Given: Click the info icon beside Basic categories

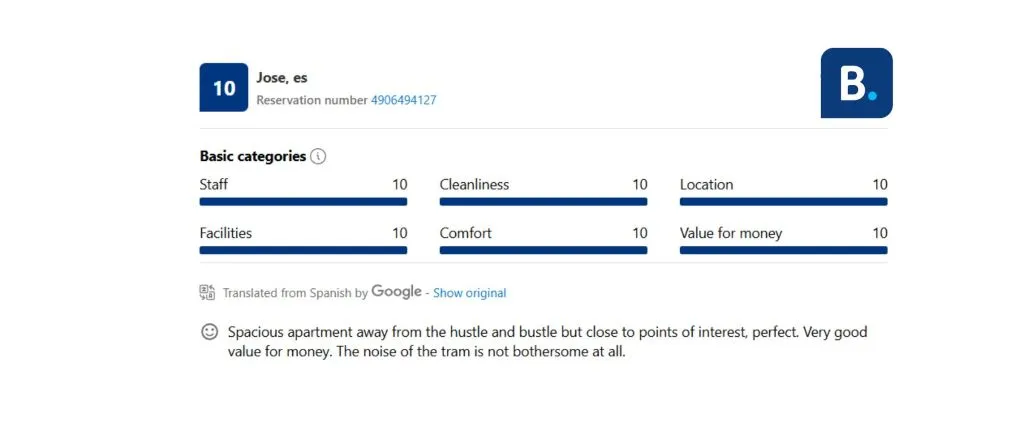Looking at the screenshot, I should 318,157.
